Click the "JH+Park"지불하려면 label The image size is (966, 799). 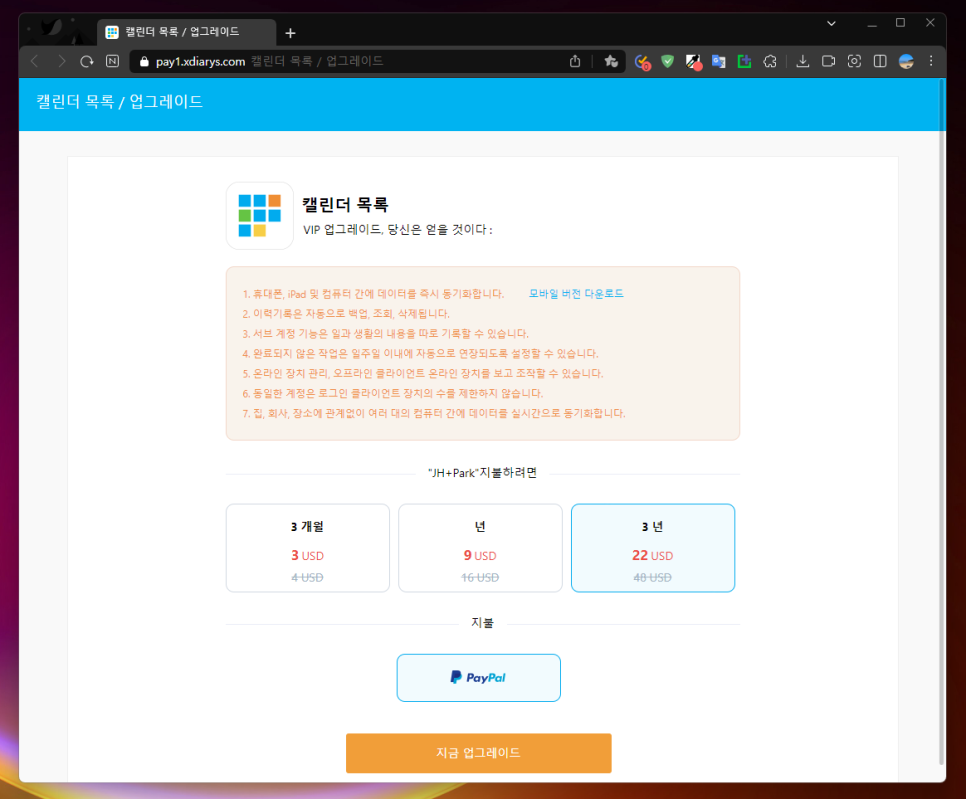tap(482, 473)
